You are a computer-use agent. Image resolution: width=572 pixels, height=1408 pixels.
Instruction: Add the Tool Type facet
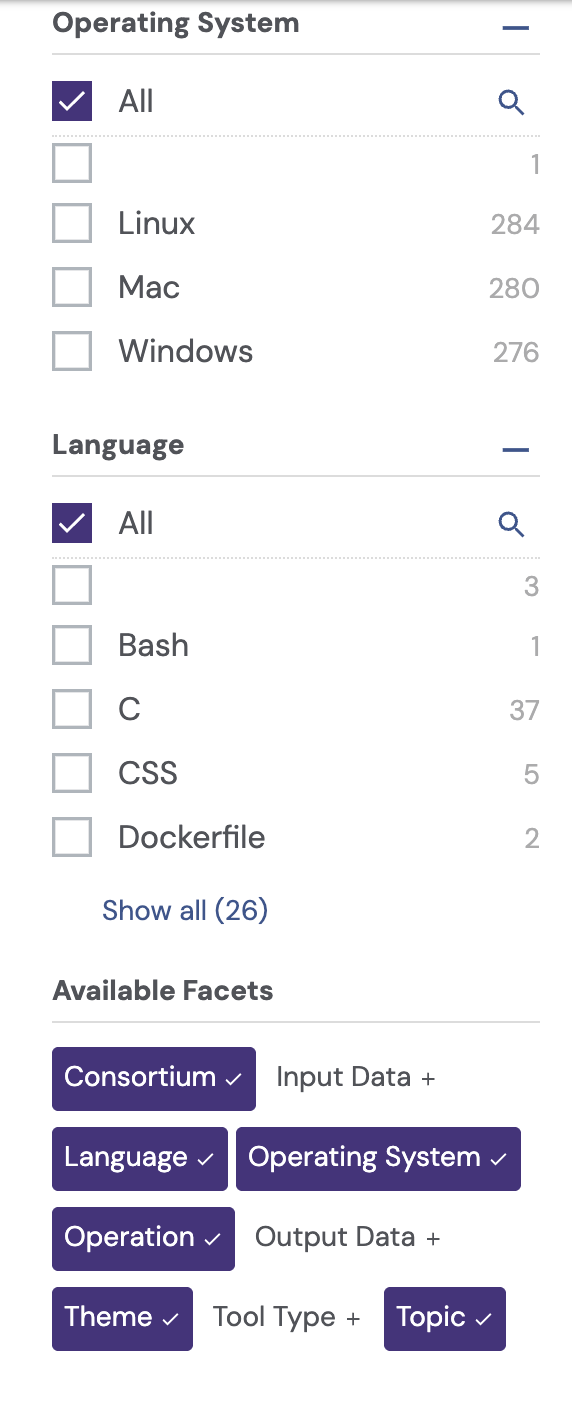click(x=286, y=1318)
